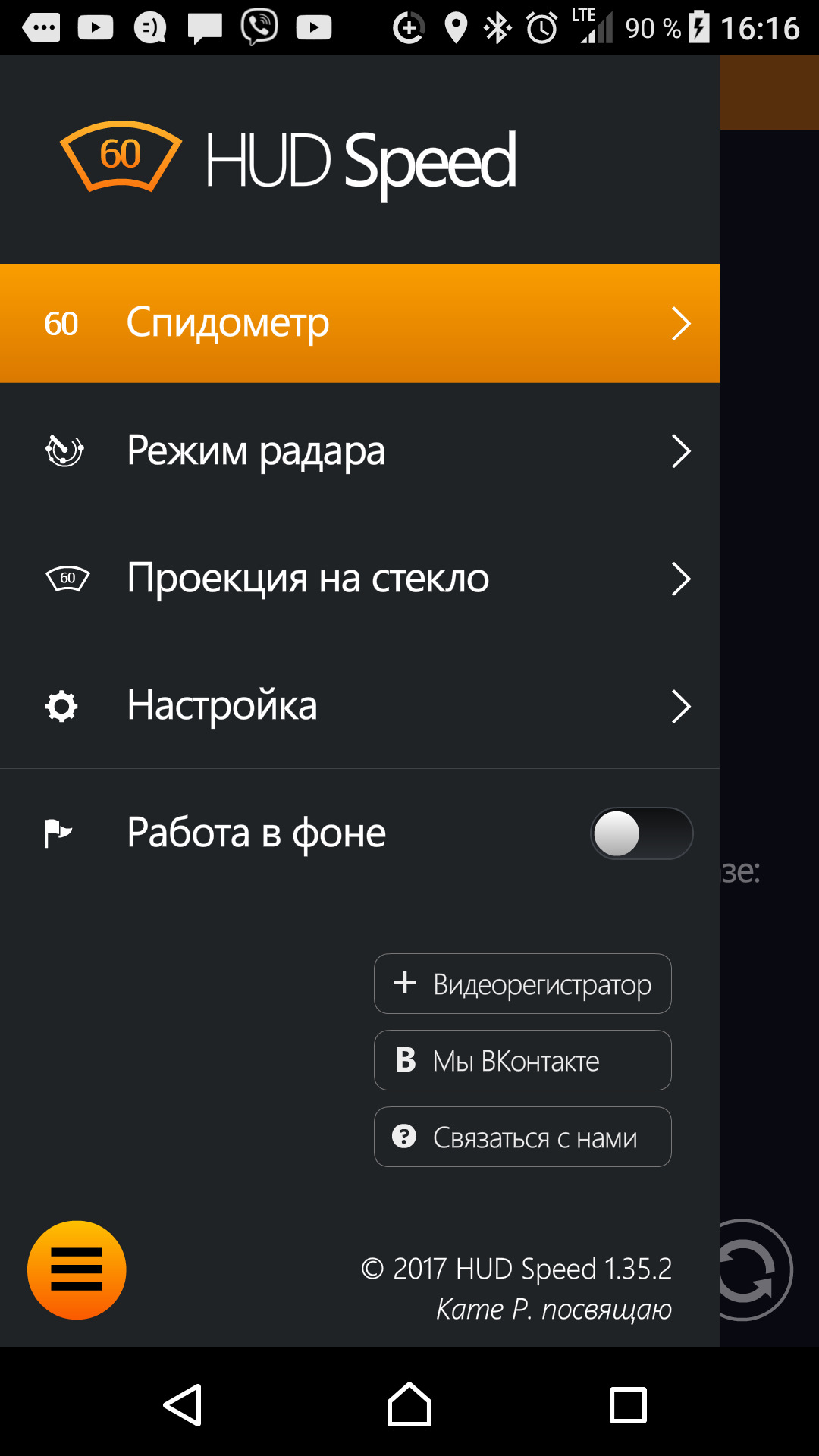Open the Проекция на стекло menu item
Viewport: 819px width, 1456px height.
(308, 579)
